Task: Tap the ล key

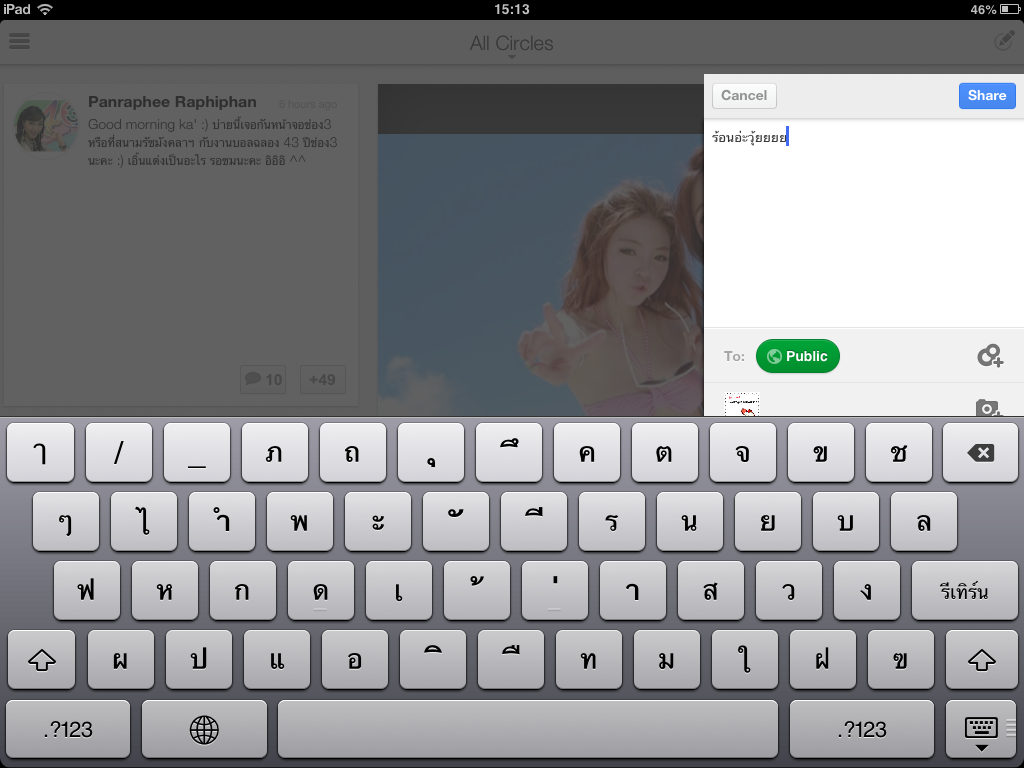Action: 923,522
